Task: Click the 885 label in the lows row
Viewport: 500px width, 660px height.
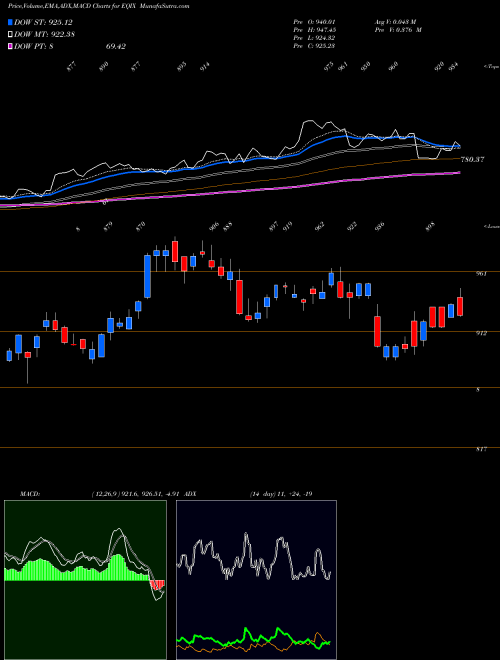Action: 228,226
